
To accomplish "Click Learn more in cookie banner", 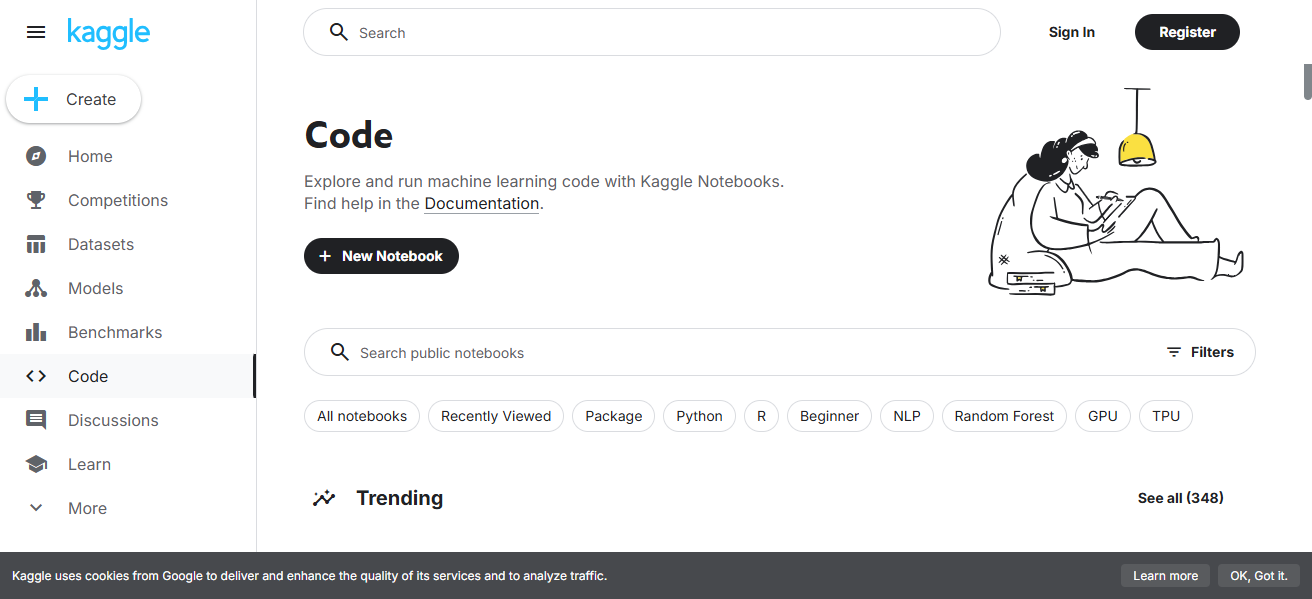I will pos(1165,575).
